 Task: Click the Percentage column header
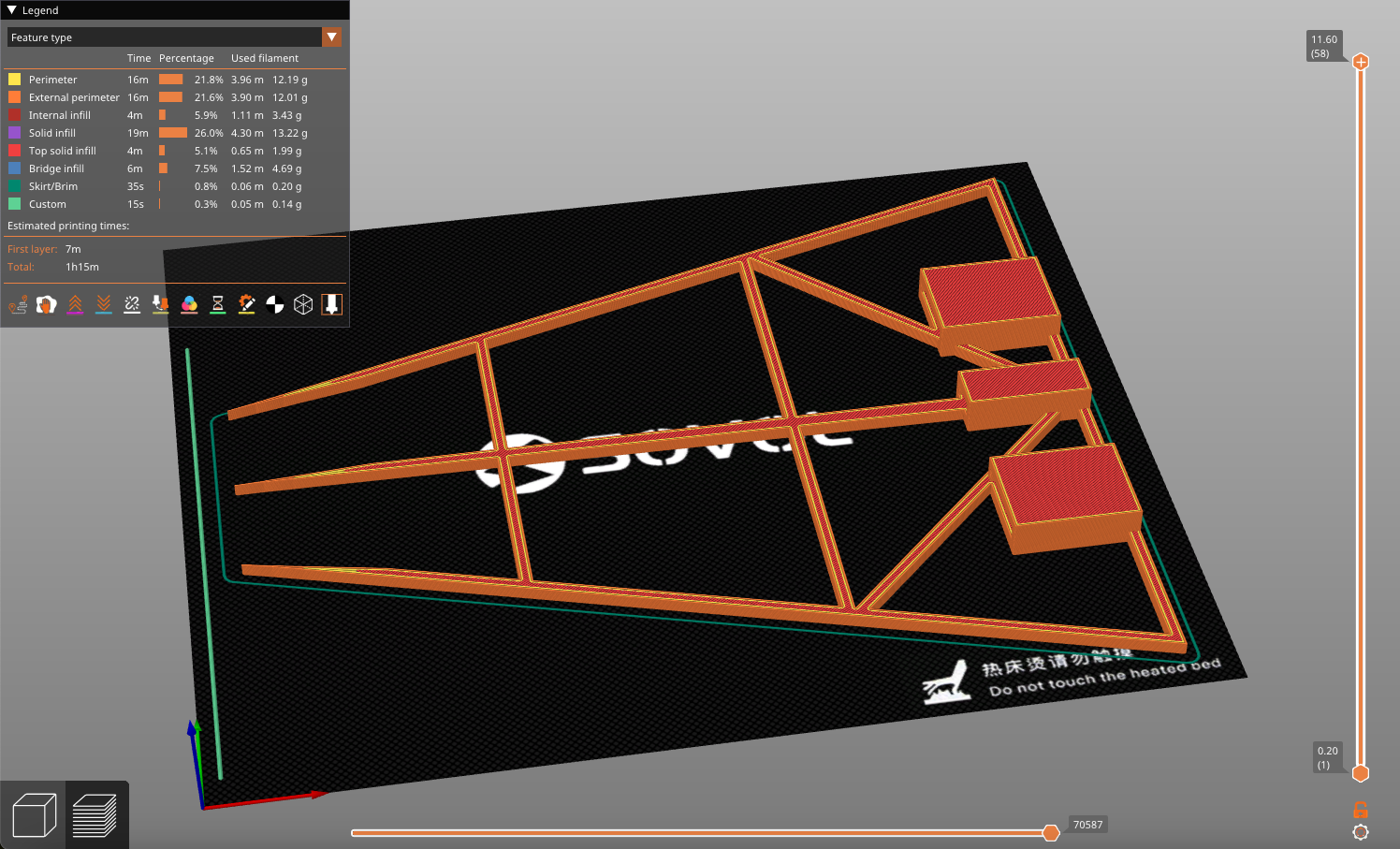pos(186,58)
